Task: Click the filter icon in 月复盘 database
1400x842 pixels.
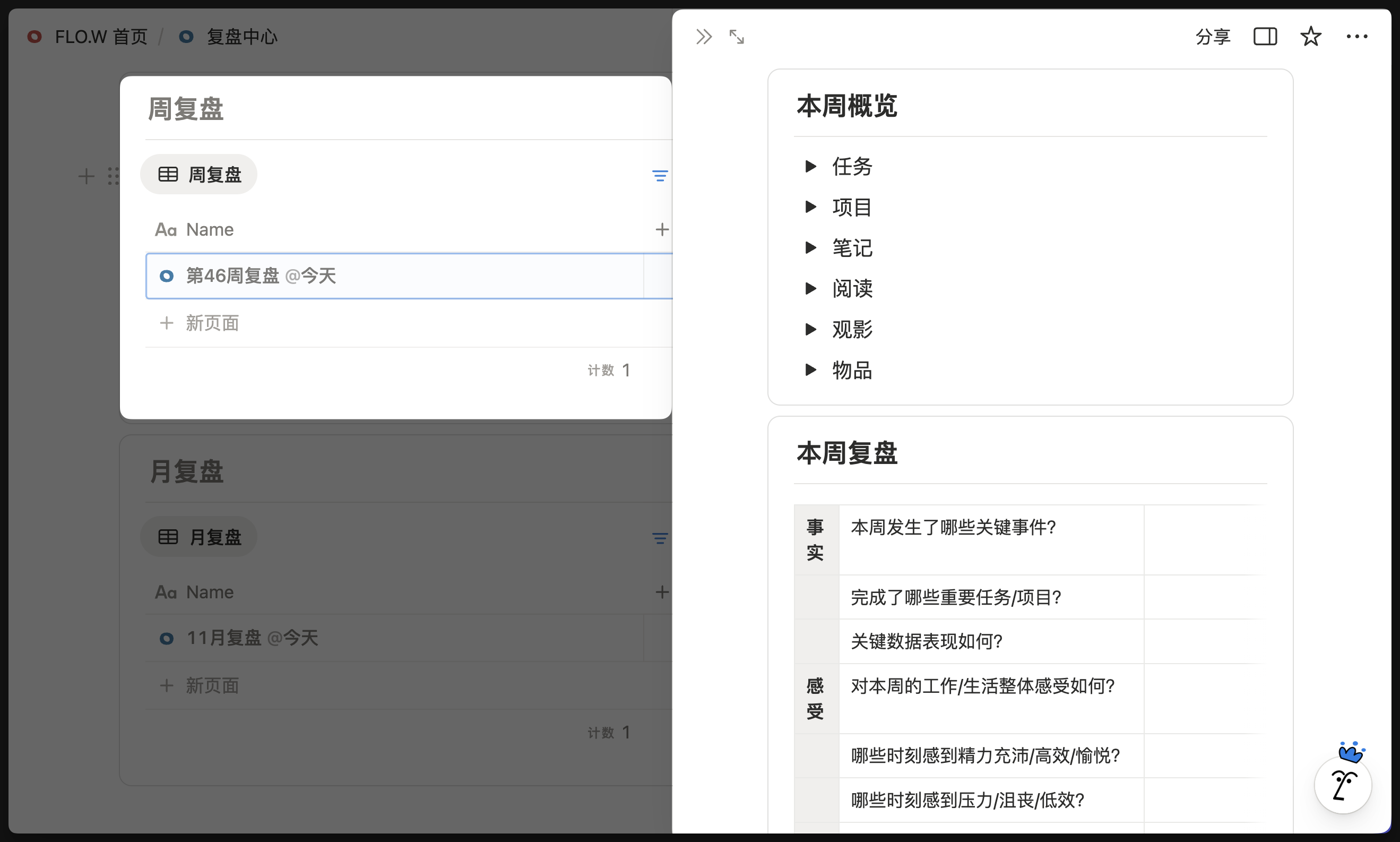Action: pos(660,538)
